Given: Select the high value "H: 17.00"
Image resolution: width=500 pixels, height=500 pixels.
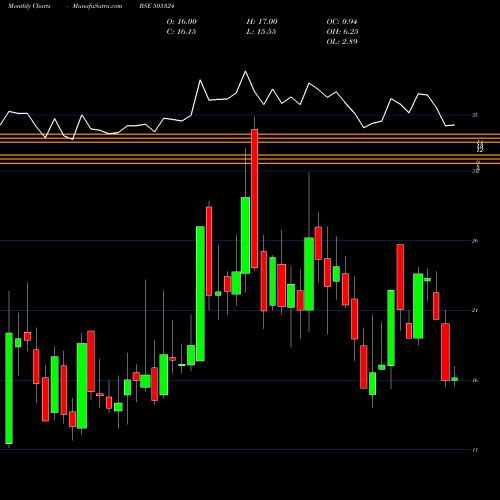Looking at the screenshot, I should pyautogui.click(x=262, y=22).
